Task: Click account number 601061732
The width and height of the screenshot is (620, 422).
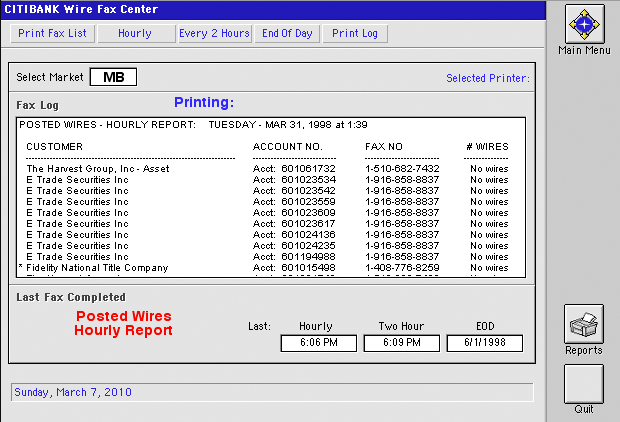Action: pyautogui.click(x=308, y=169)
